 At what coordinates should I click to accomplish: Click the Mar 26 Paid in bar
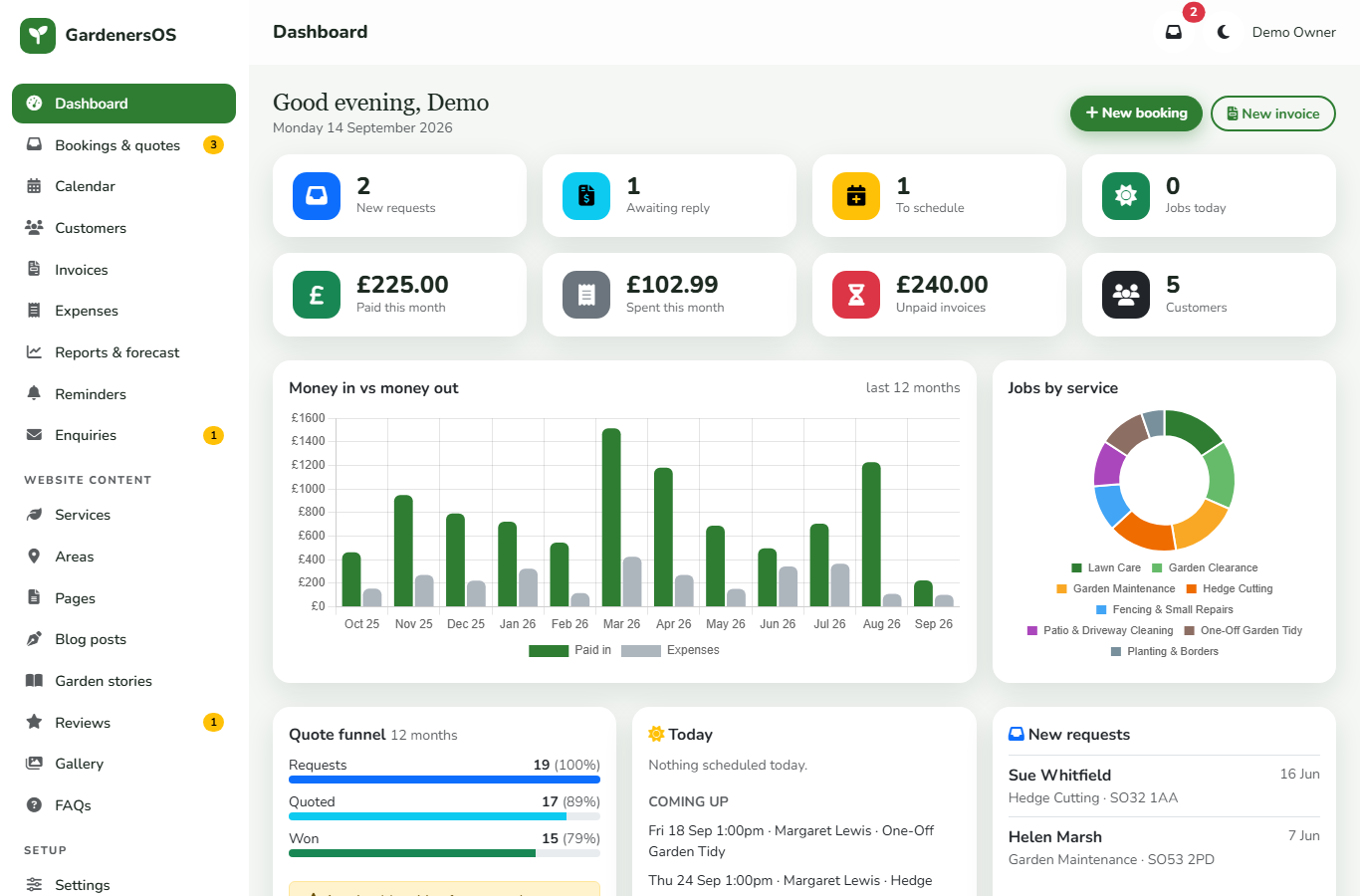coord(611,518)
